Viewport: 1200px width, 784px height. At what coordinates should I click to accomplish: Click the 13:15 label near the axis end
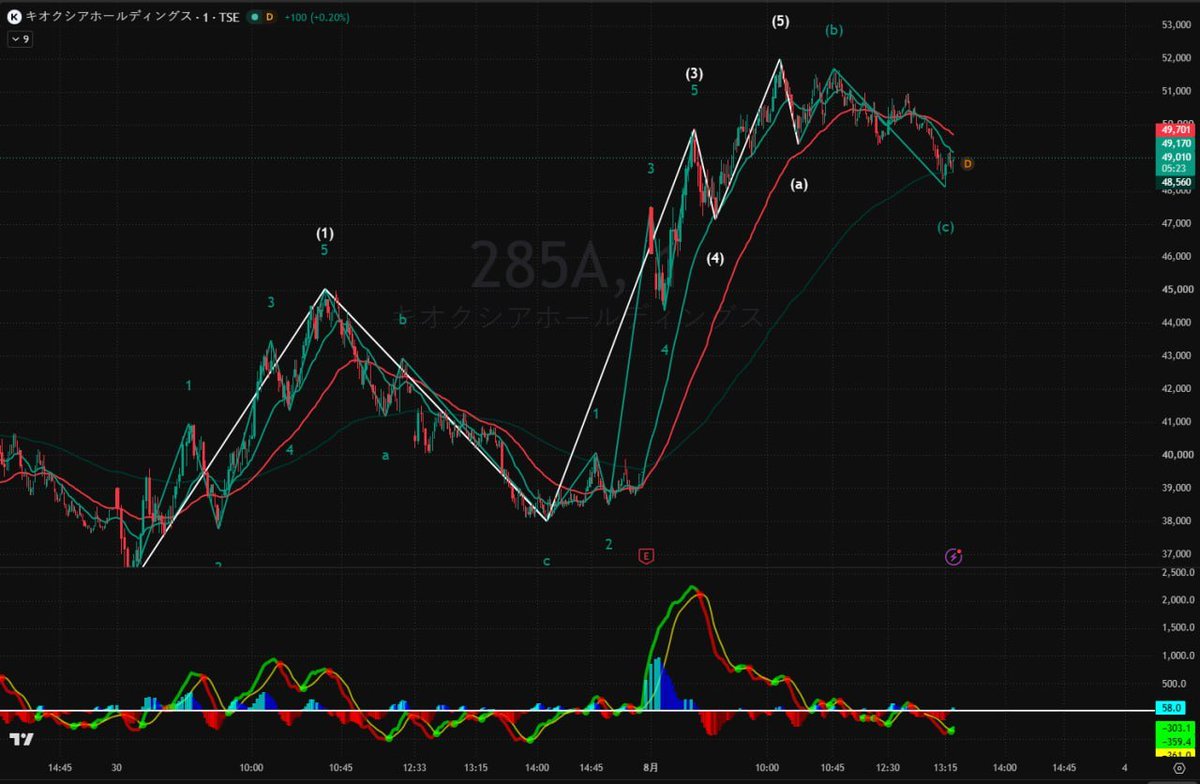pos(946,768)
